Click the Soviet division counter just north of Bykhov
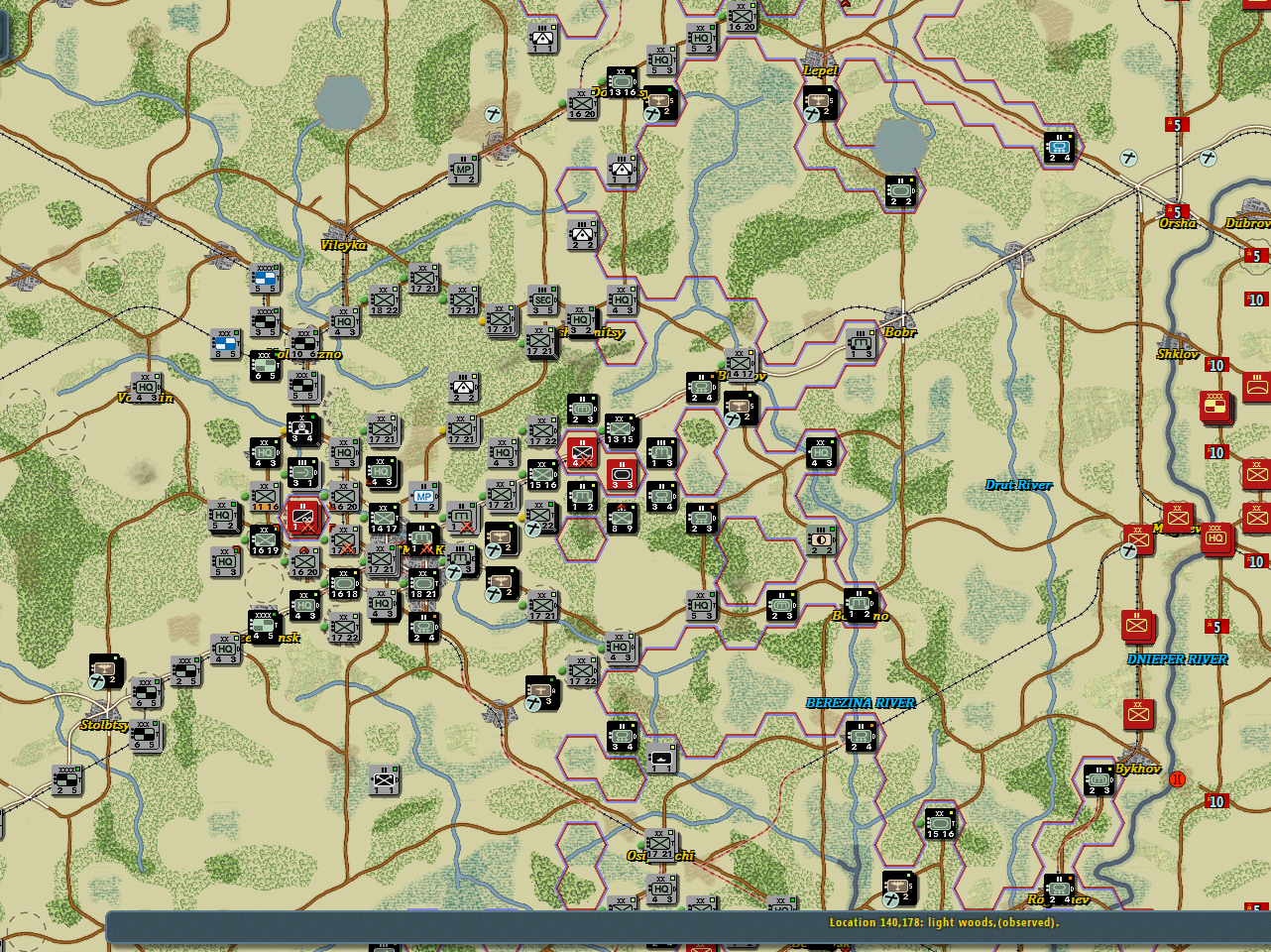Image resolution: width=1271 pixels, height=952 pixels. click(1138, 713)
